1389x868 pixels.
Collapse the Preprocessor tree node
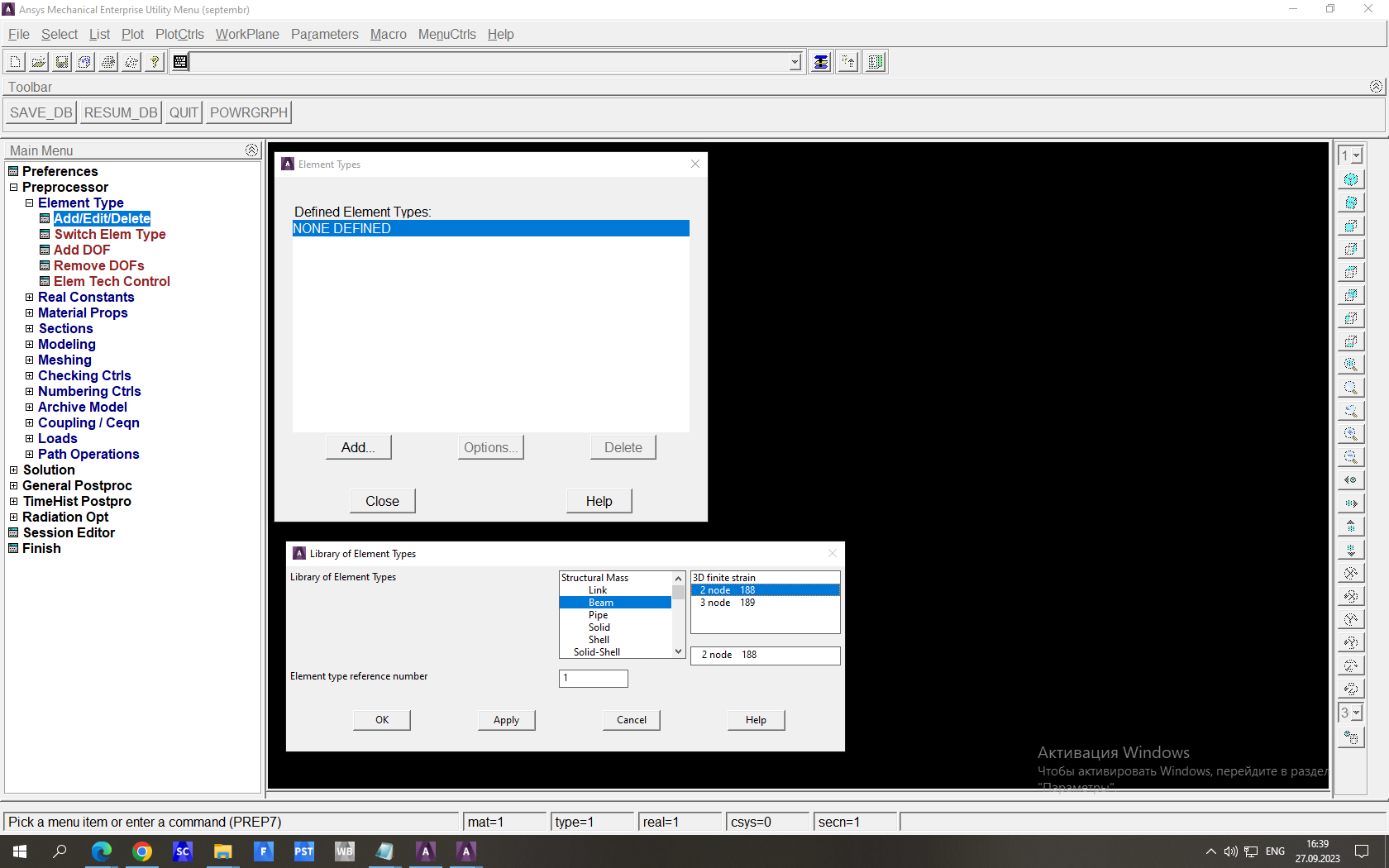(13, 188)
